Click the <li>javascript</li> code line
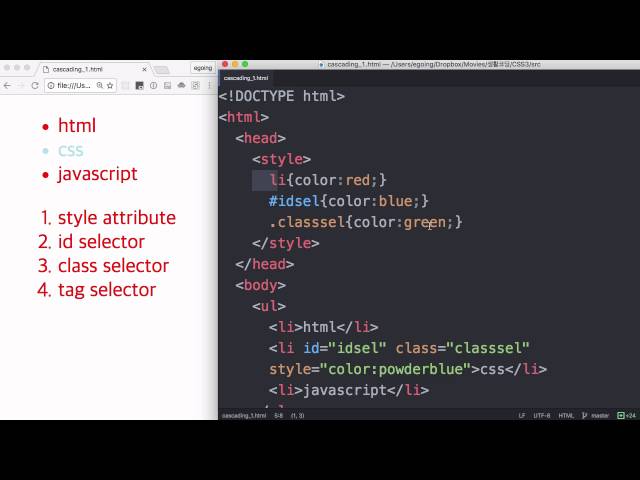 tap(349, 390)
